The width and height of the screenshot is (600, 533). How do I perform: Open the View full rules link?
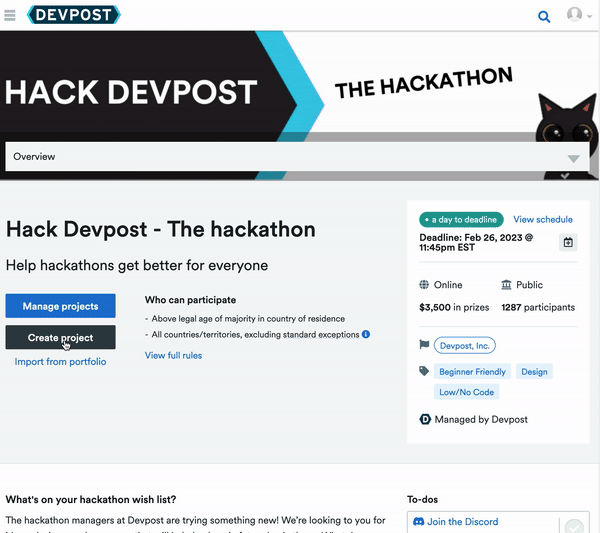(x=173, y=355)
